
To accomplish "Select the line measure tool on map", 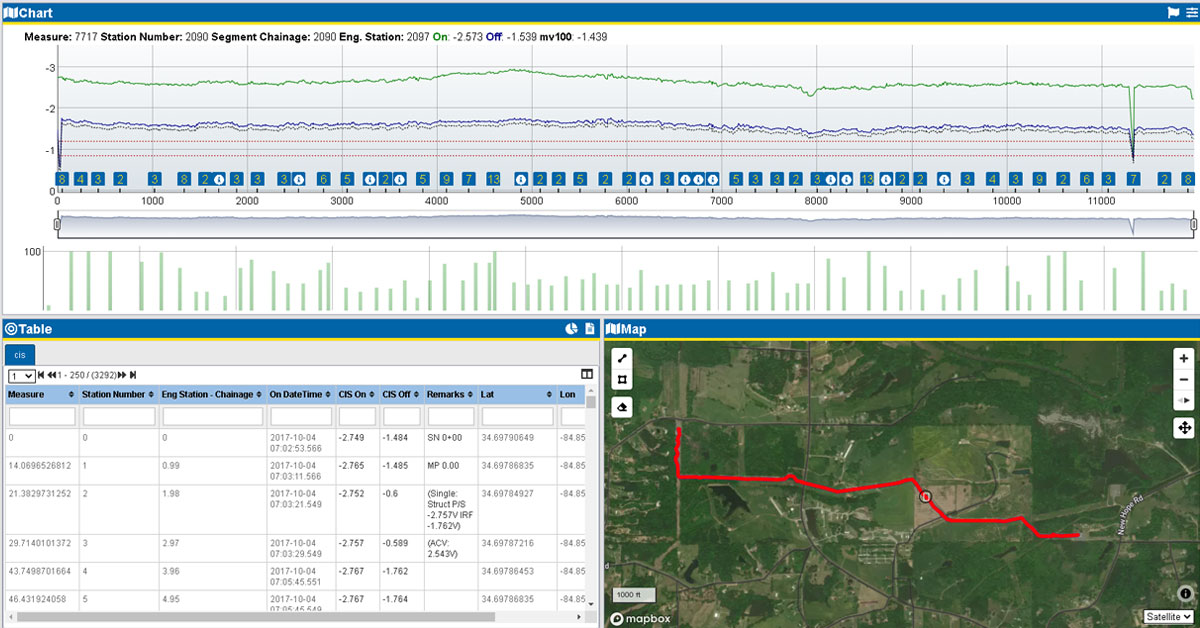I will pyautogui.click(x=622, y=358).
